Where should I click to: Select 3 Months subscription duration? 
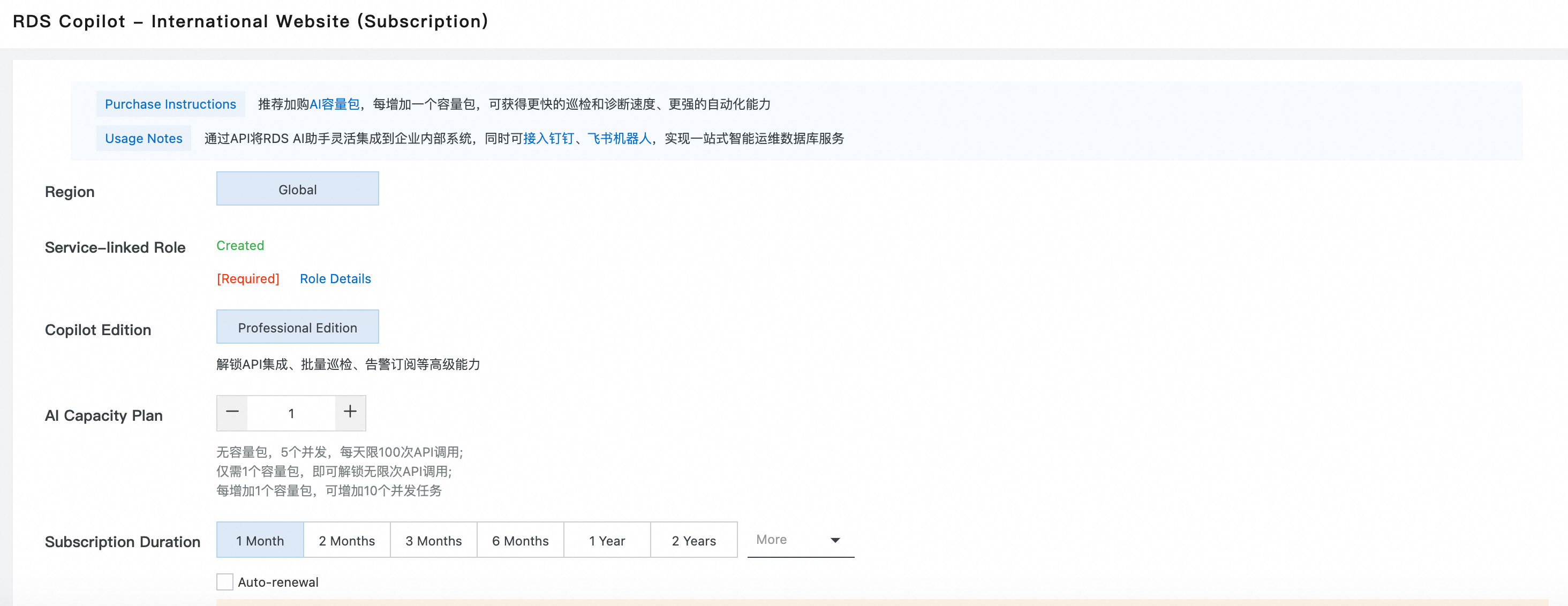pyautogui.click(x=433, y=540)
